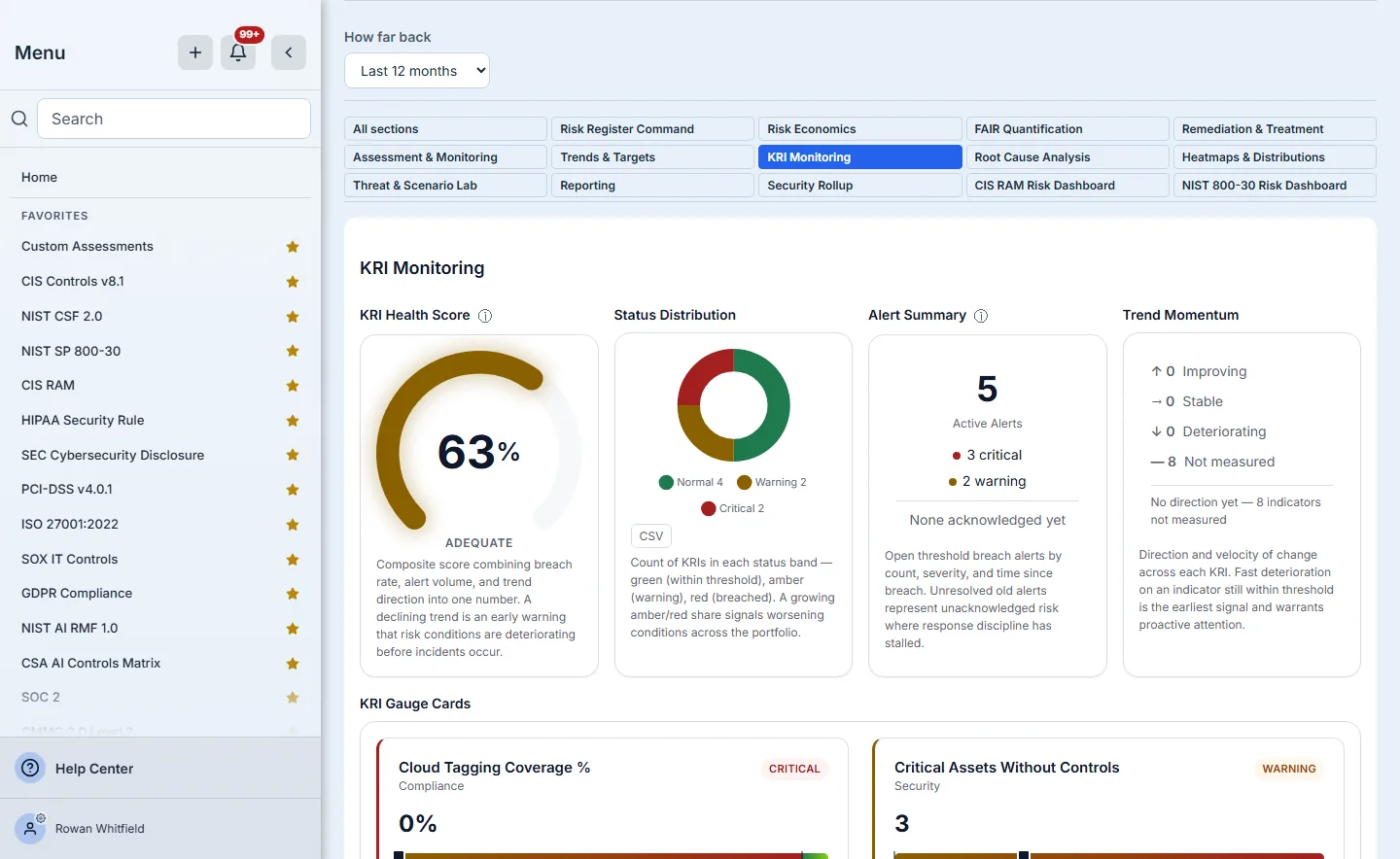Show info for KRI Health Score
This screenshot has width=1400, height=859.
(x=485, y=316)
